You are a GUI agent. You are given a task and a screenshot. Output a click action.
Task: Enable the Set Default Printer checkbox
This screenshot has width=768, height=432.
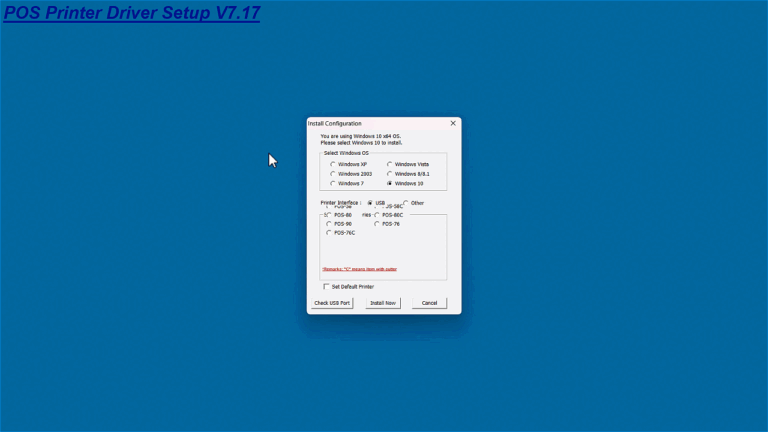coord(326,287)
